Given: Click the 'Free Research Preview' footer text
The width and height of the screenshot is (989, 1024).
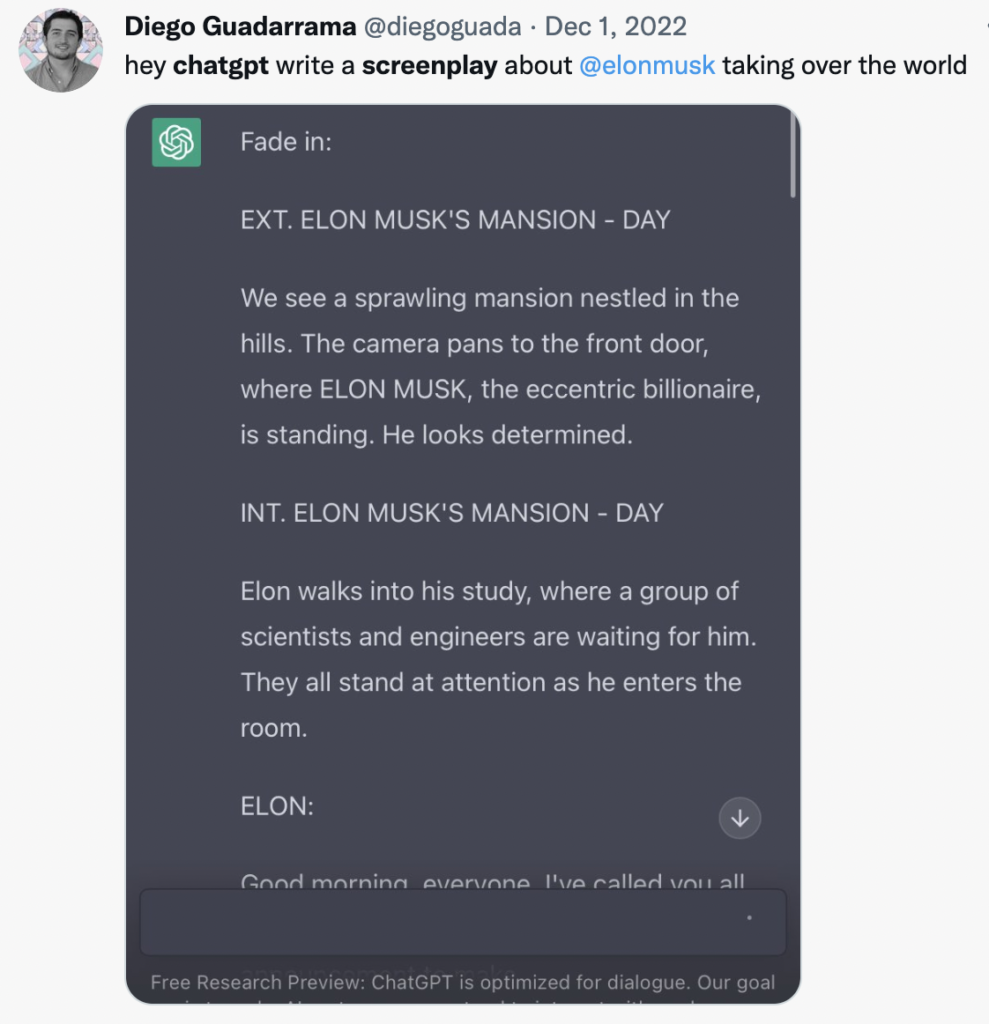Looking at the screenshot, I should tap(462, 982).
